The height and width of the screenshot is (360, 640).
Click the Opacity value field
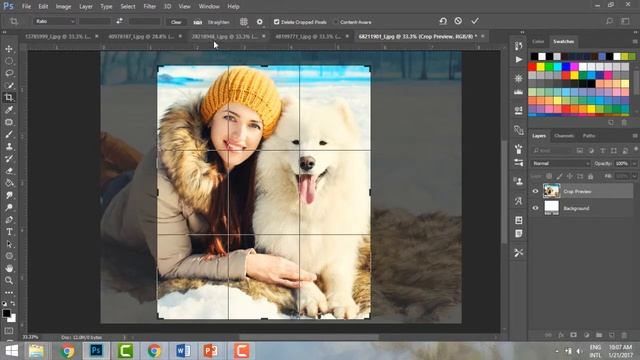[x=622, y=163]
